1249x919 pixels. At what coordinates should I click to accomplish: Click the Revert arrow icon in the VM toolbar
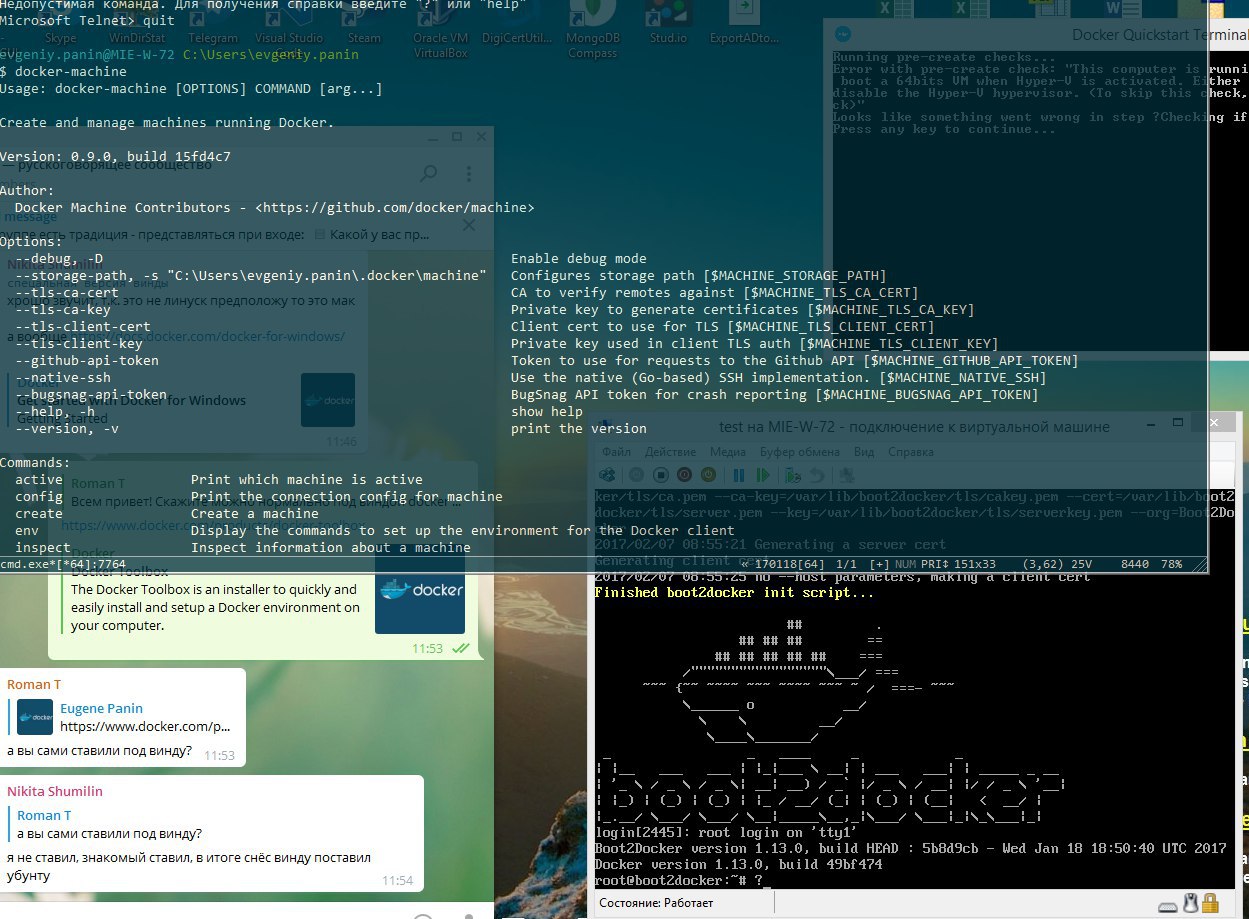click(x=815, y=475)
